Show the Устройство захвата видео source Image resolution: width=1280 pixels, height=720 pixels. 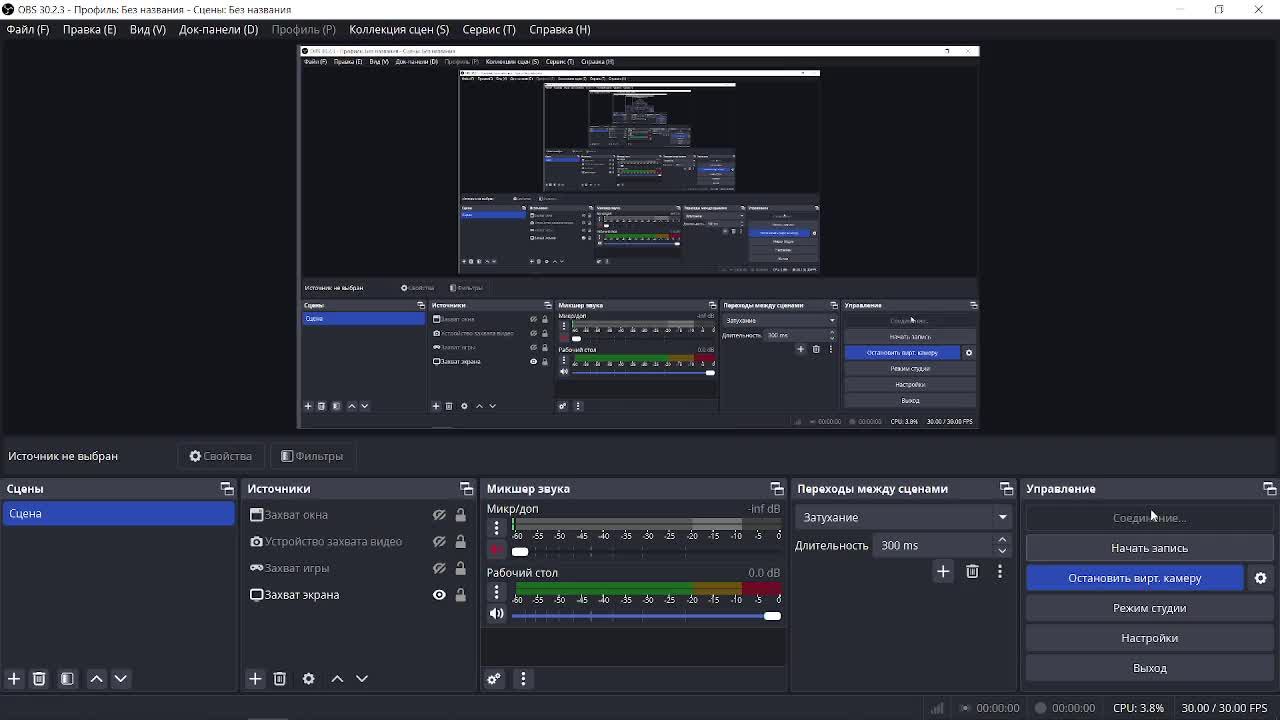[439, 542]
